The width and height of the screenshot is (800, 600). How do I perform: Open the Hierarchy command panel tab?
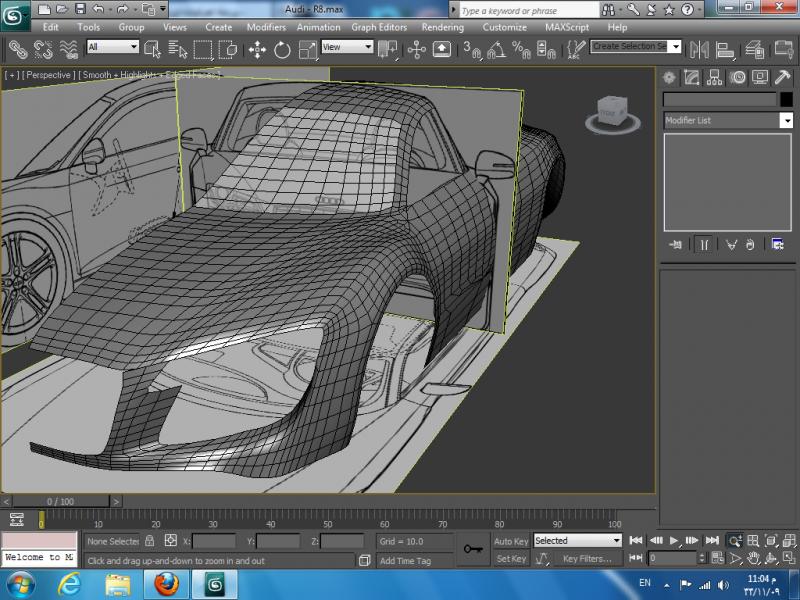[x=715, y=77]
